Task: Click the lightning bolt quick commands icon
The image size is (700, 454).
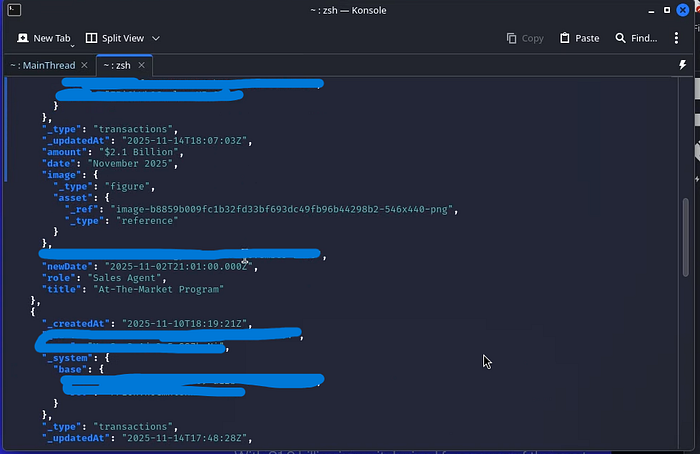Action: (x=683, y=65)
